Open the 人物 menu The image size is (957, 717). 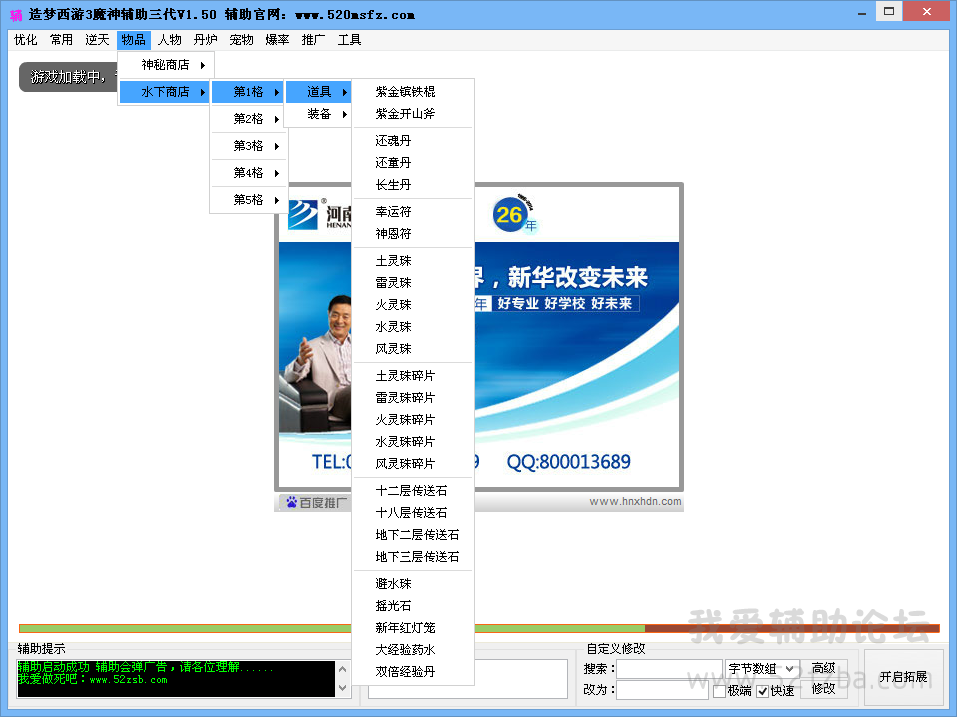(169, 40)
